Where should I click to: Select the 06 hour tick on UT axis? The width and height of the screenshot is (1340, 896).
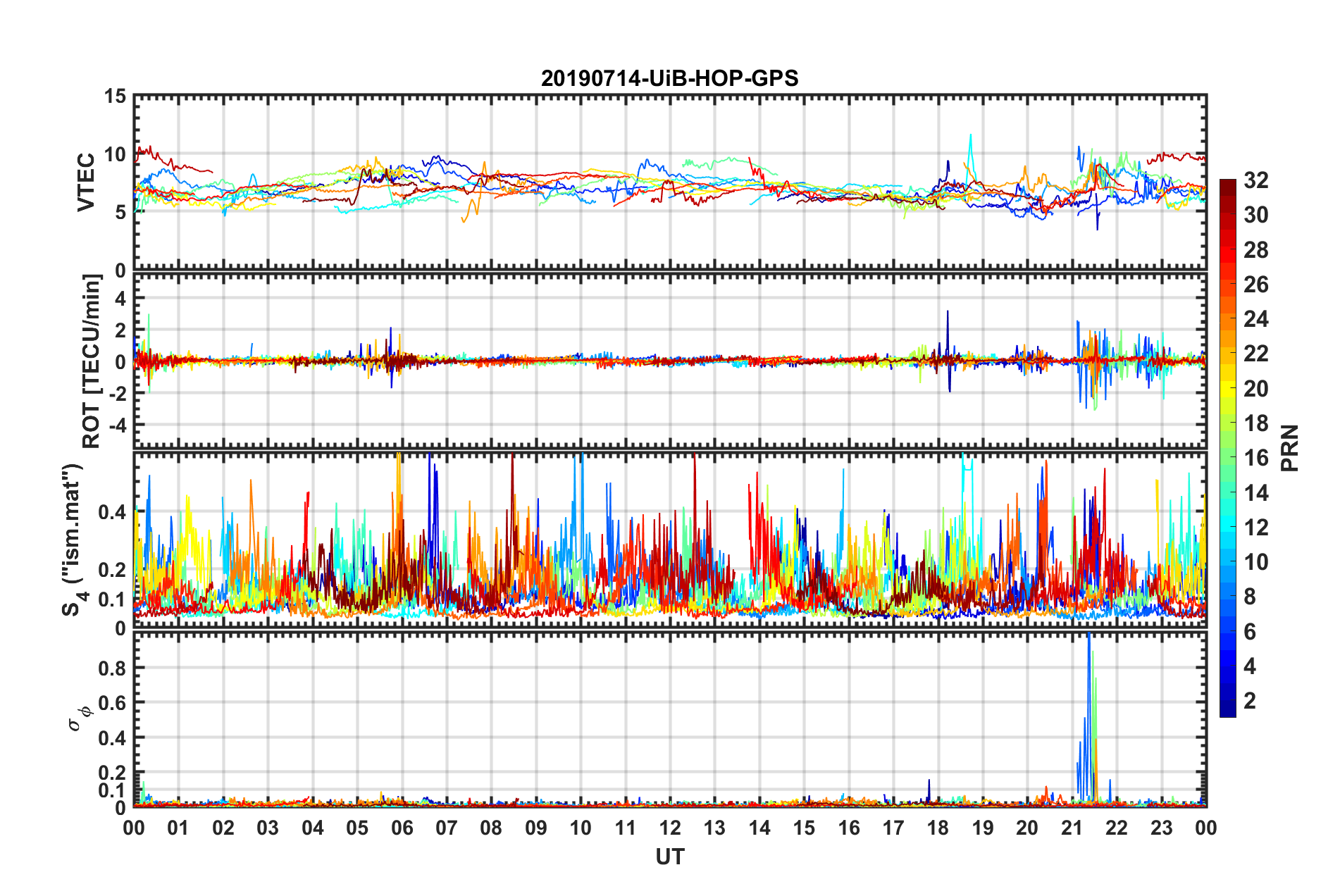click(402, 828)
